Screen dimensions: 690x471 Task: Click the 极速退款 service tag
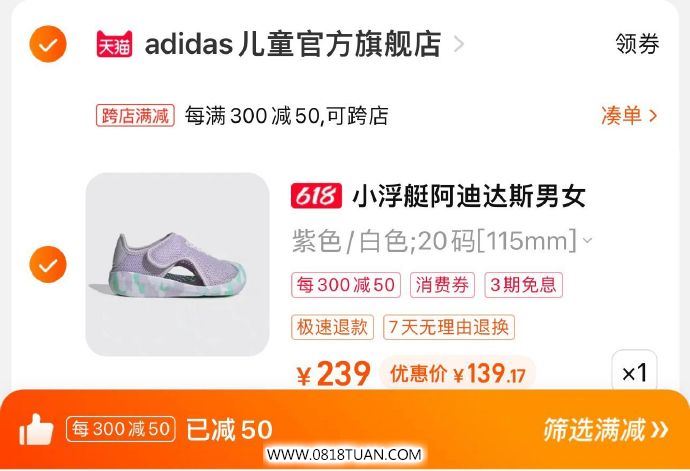332,327
